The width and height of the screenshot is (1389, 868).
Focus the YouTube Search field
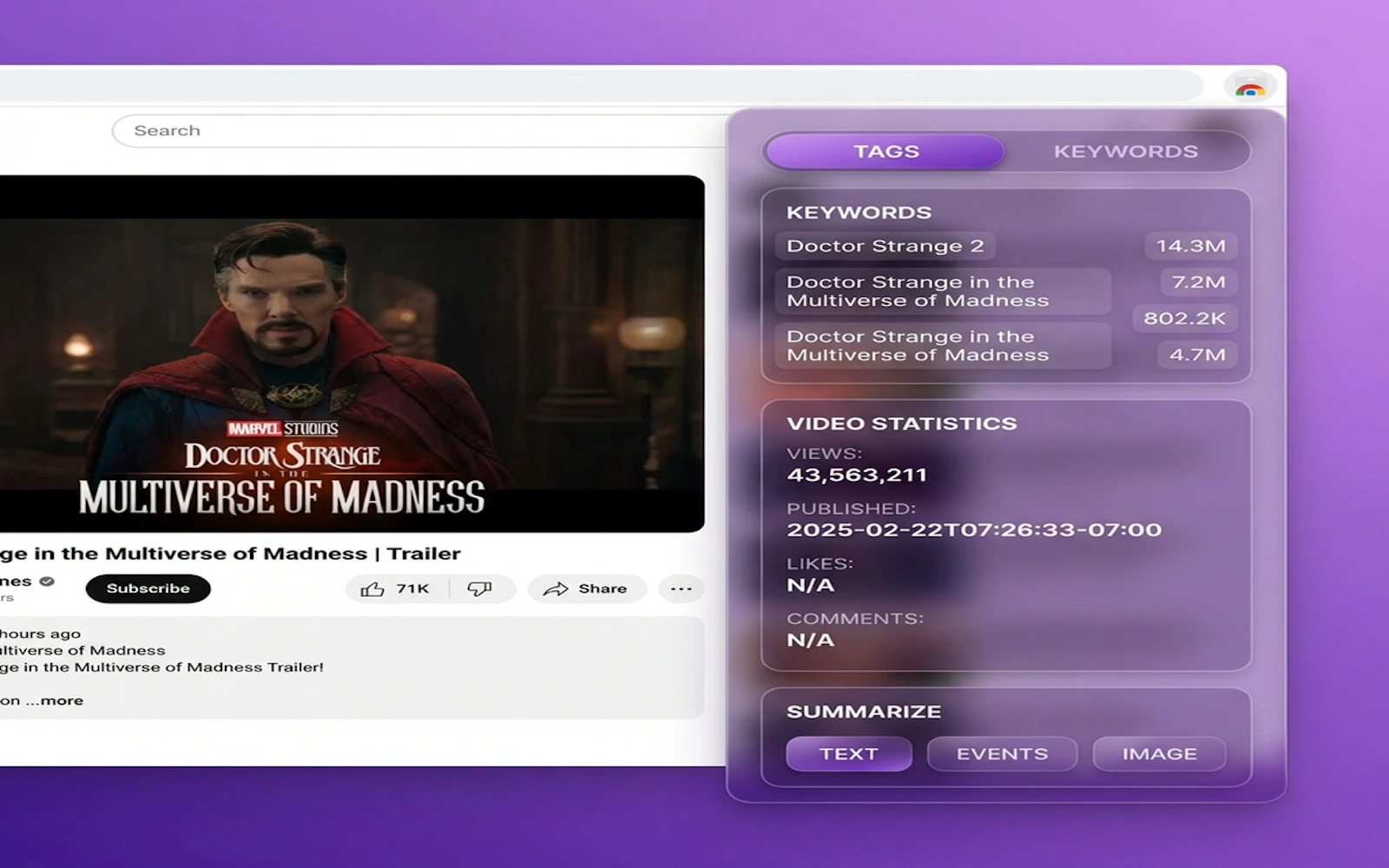[419, 131]
